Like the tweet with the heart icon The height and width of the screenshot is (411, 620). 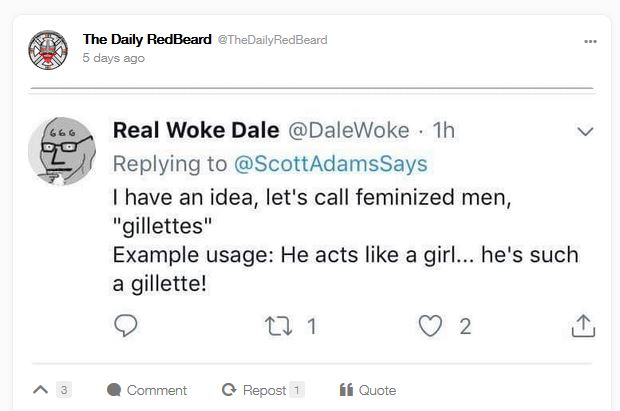(430, 325)
